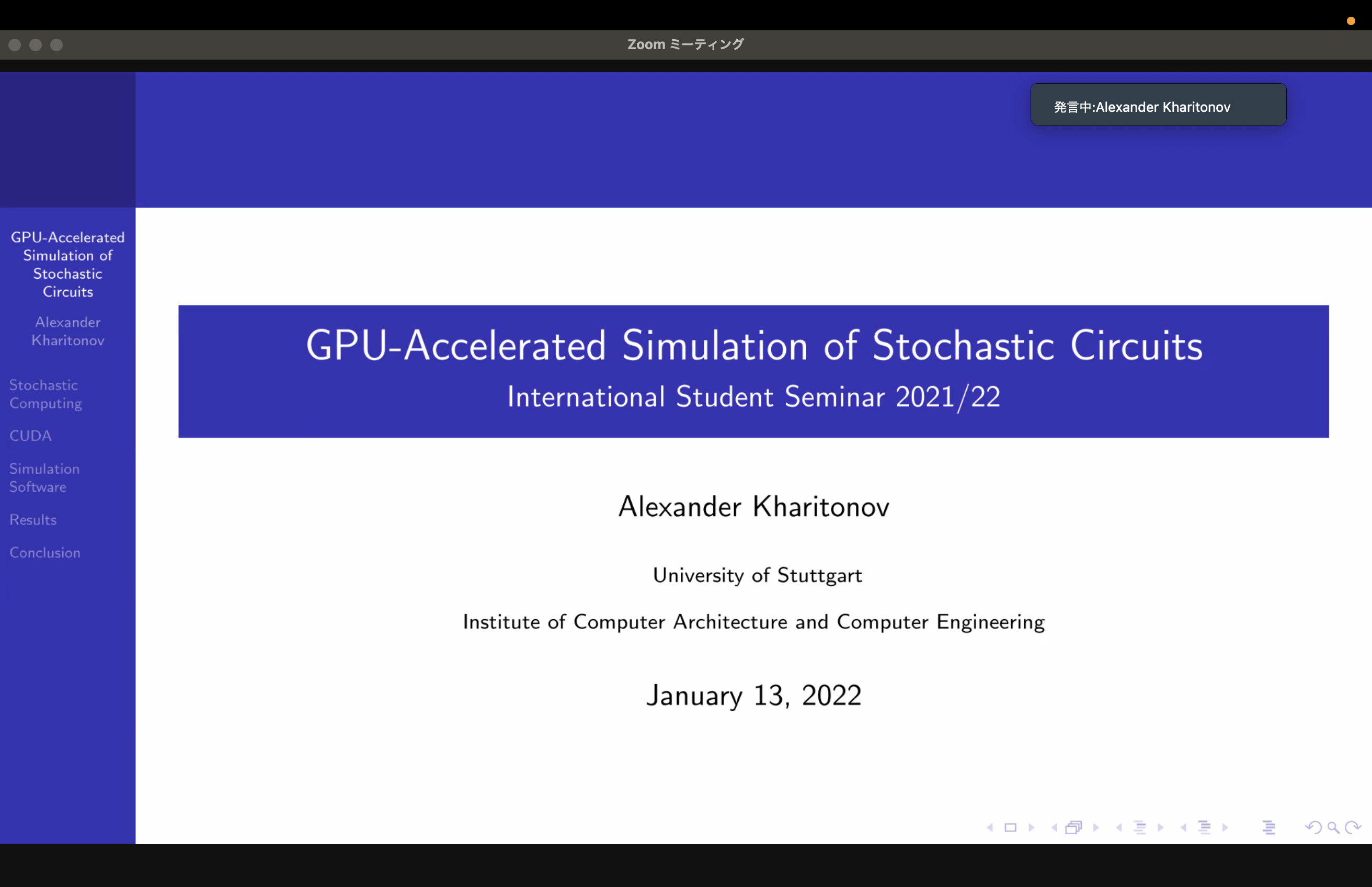Click the single slide rectangle navigation icon
The image size is (1372, 887).
pyautogui.click(x=1010, y=828)
